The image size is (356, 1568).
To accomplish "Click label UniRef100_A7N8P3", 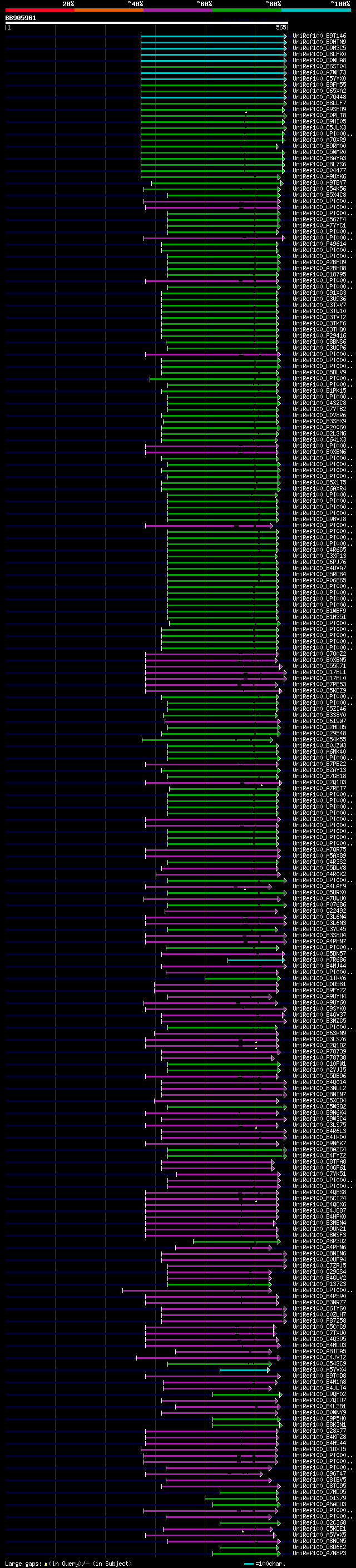I will (319, 1554).
